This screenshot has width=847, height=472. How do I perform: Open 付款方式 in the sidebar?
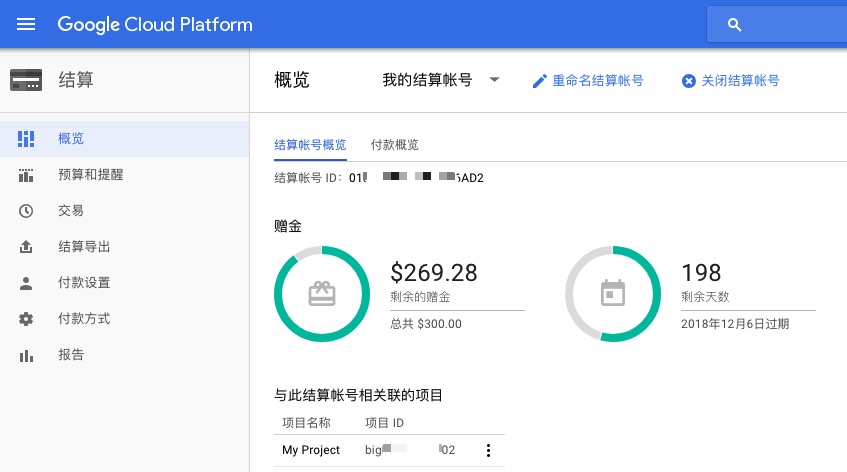124,319
